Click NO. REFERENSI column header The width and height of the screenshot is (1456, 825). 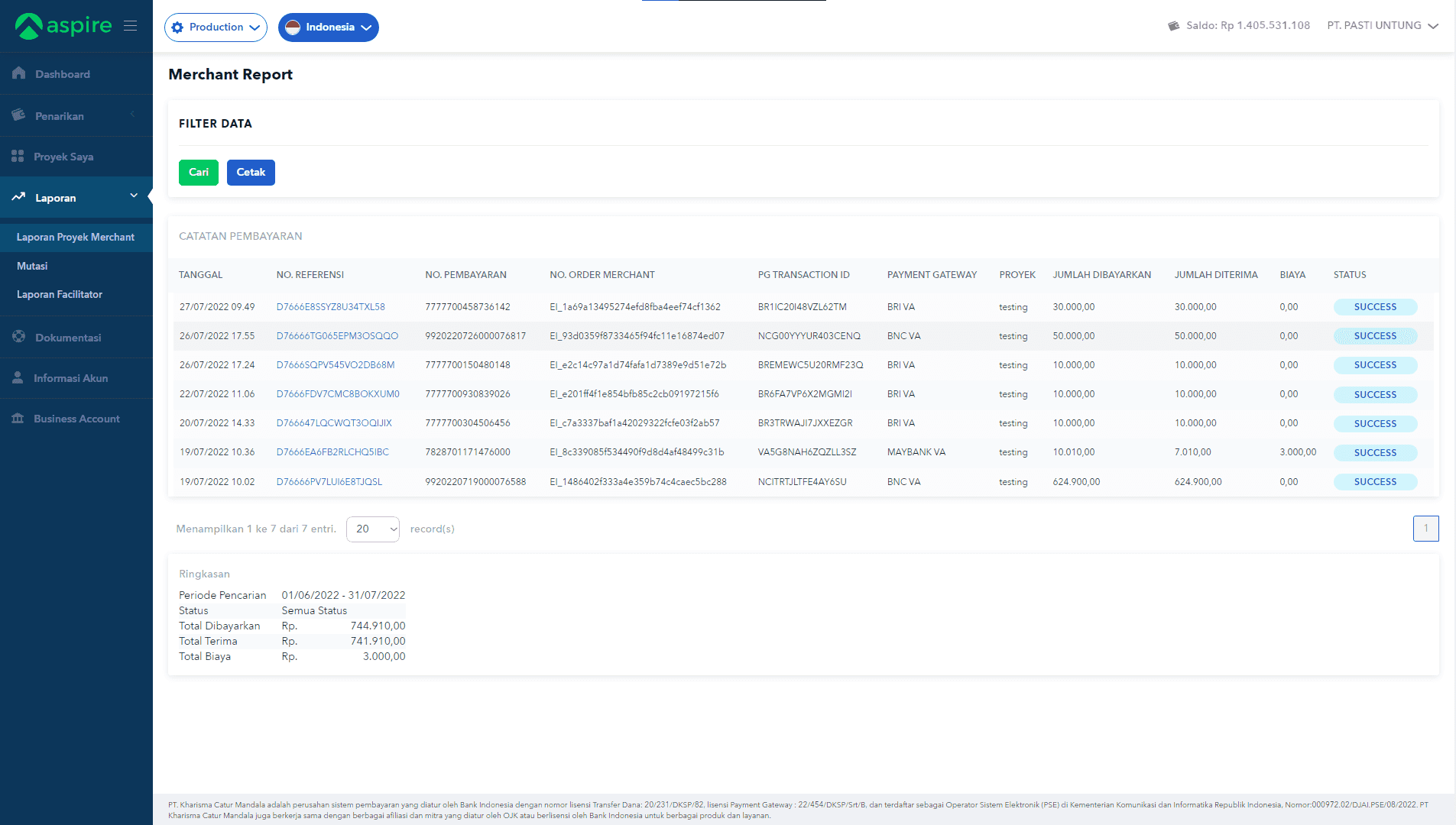point(310,275)
